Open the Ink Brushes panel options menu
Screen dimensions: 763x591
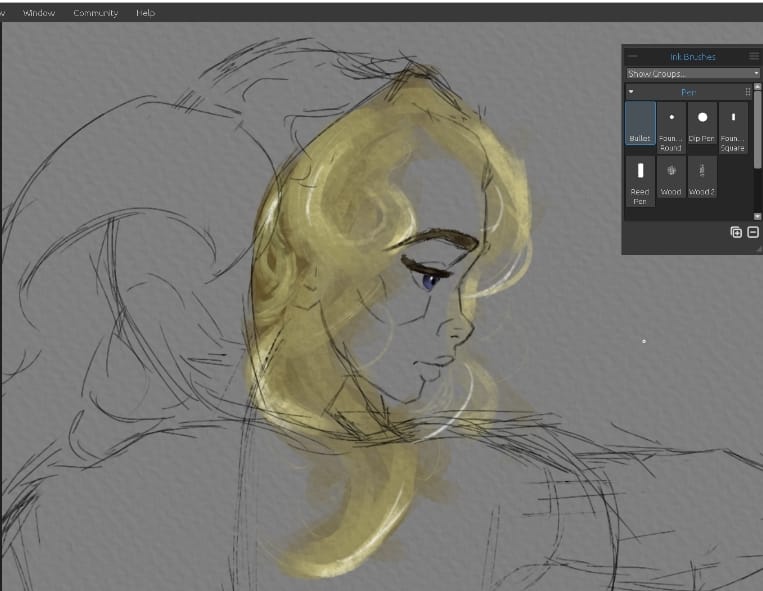(754, 56)
